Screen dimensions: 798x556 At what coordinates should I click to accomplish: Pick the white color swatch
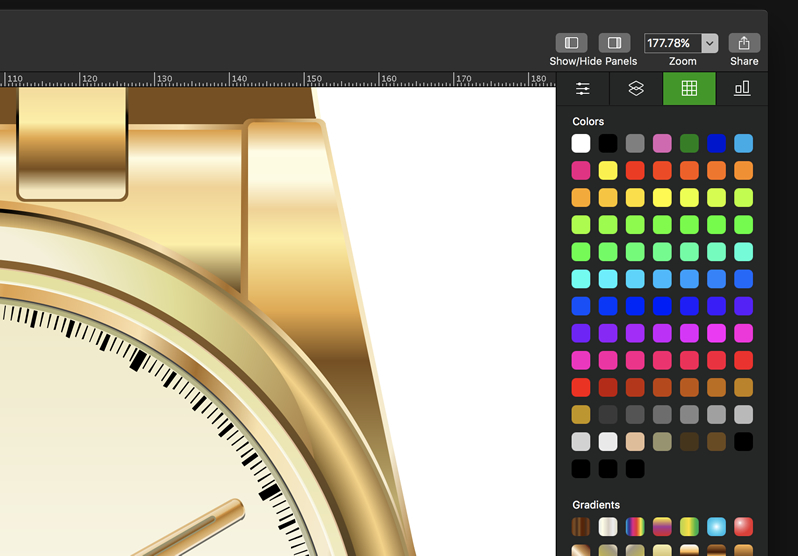581,143
